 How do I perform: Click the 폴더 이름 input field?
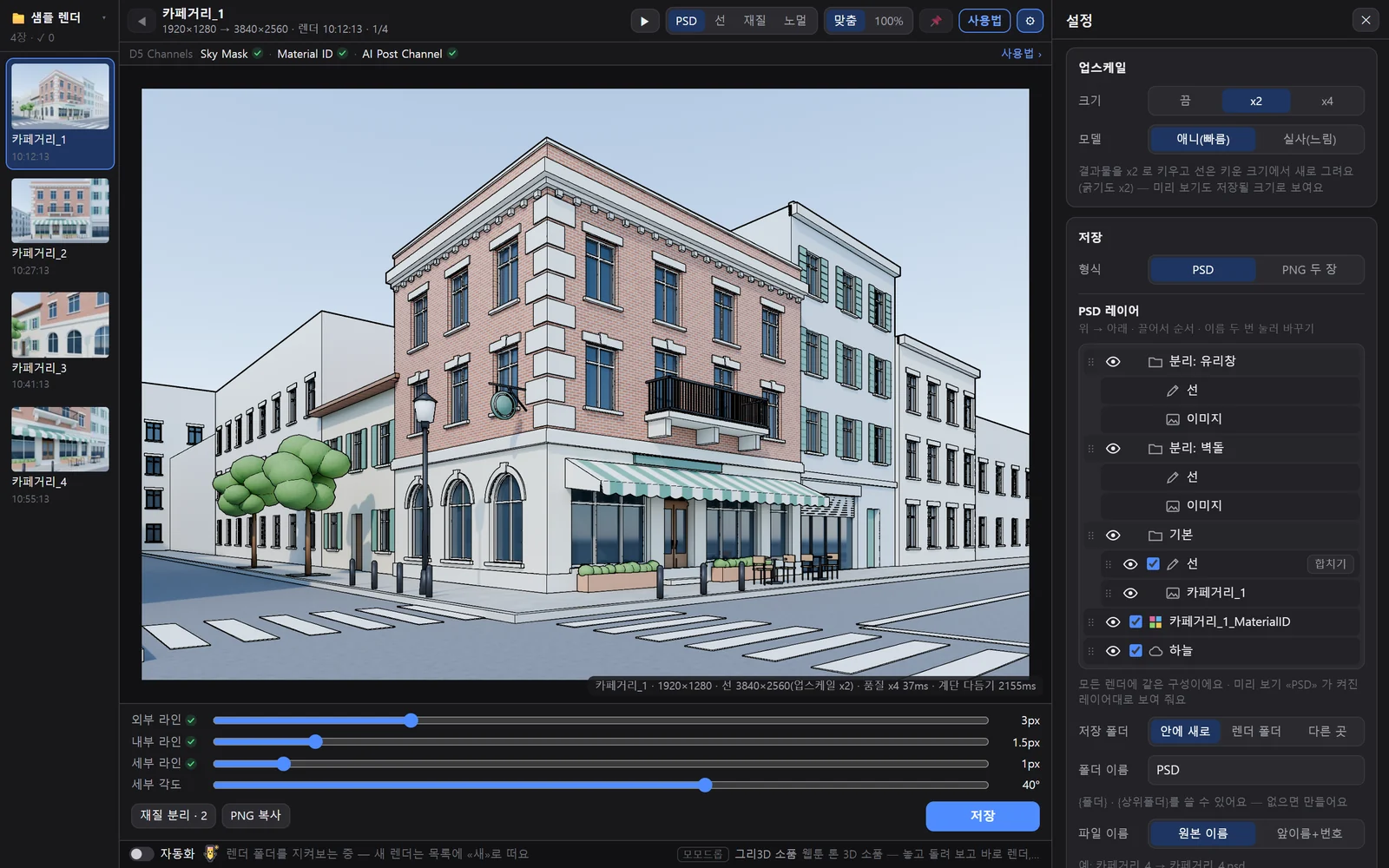pos(1256,770)
